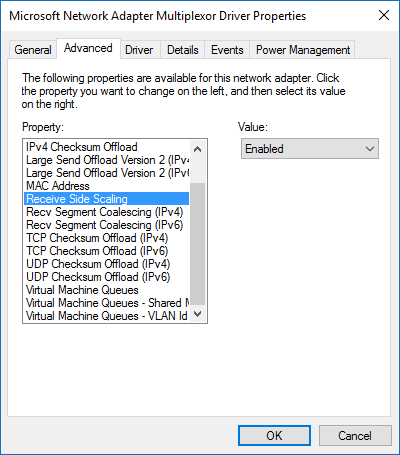400x455 pixels.
Task: Click the Cancel button
Action: coord(355,435)
